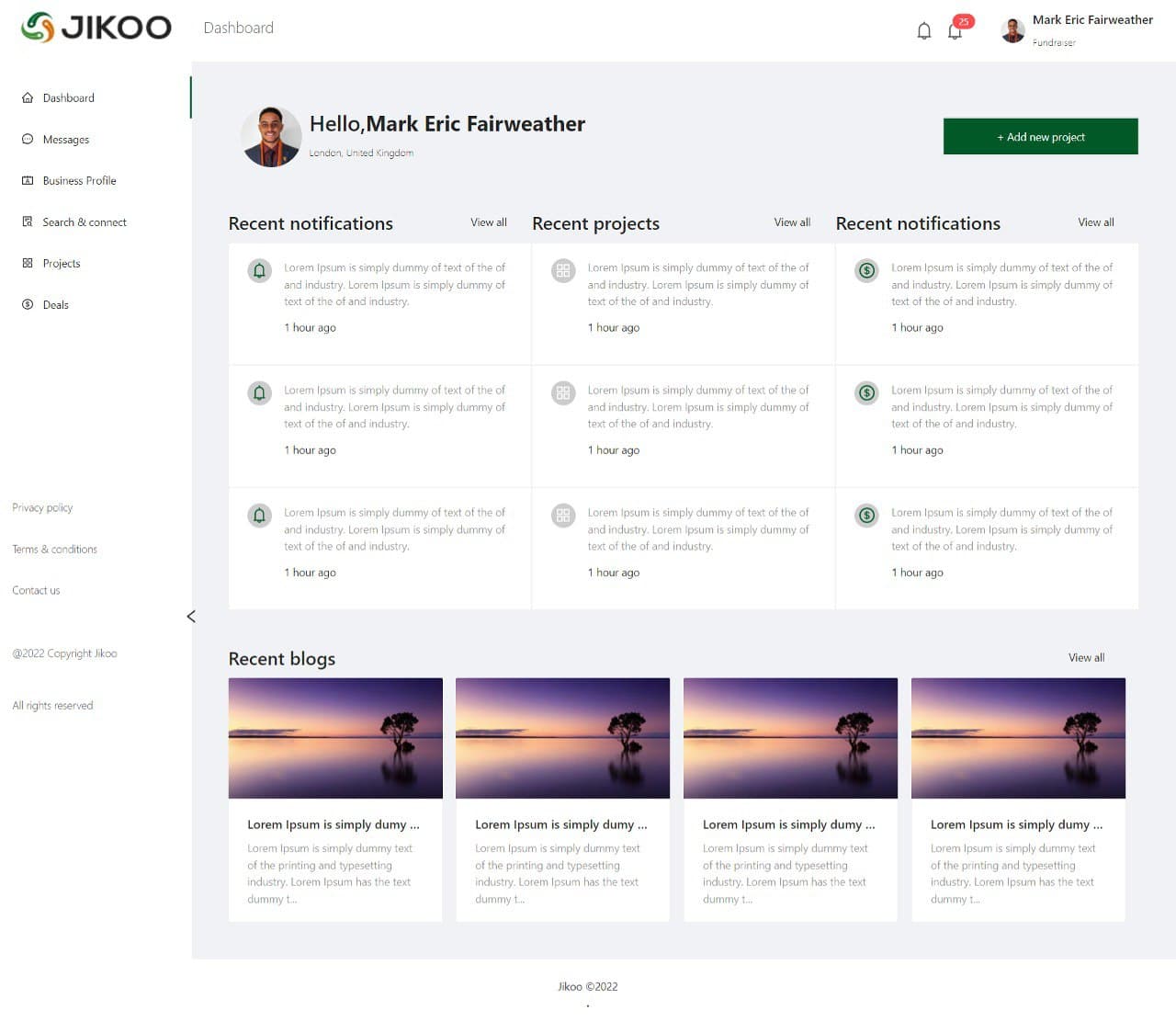Click the Search & connect sidebar icon
Image resolution: width=1176 pixels, height=1033 pixels.
coord(28,222)
